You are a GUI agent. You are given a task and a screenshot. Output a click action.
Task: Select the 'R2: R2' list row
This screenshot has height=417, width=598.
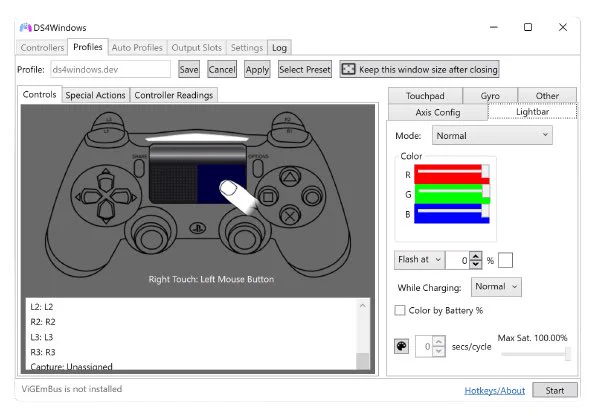click(191, 322)
